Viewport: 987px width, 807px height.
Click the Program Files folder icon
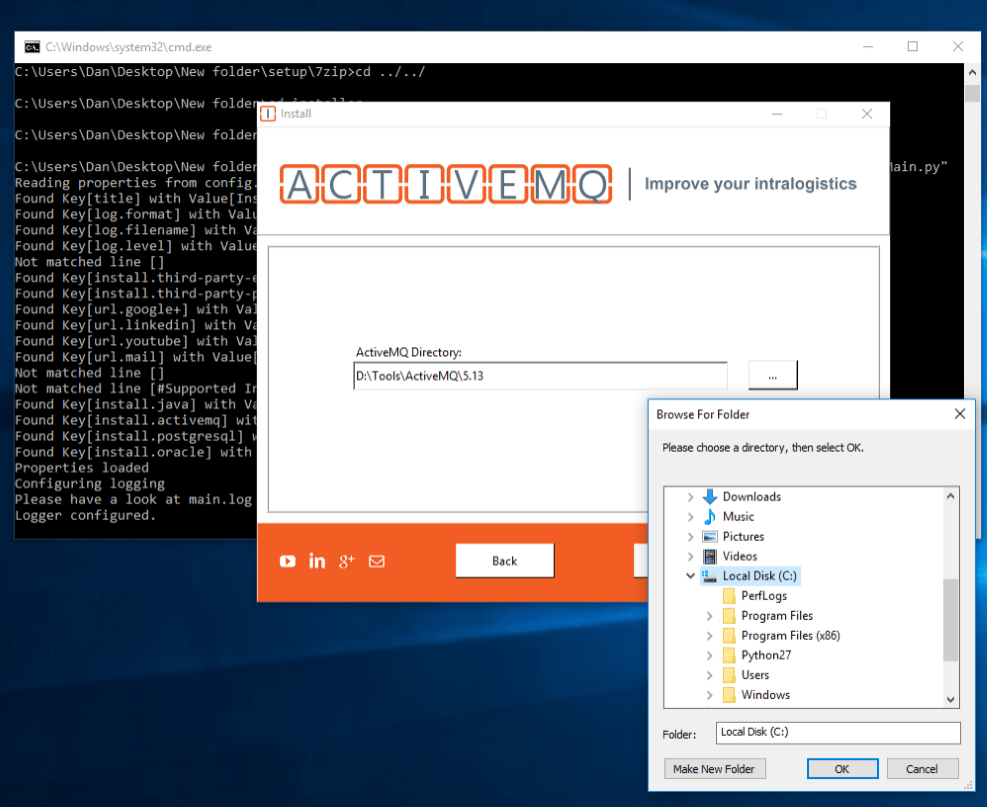point(729,616)
